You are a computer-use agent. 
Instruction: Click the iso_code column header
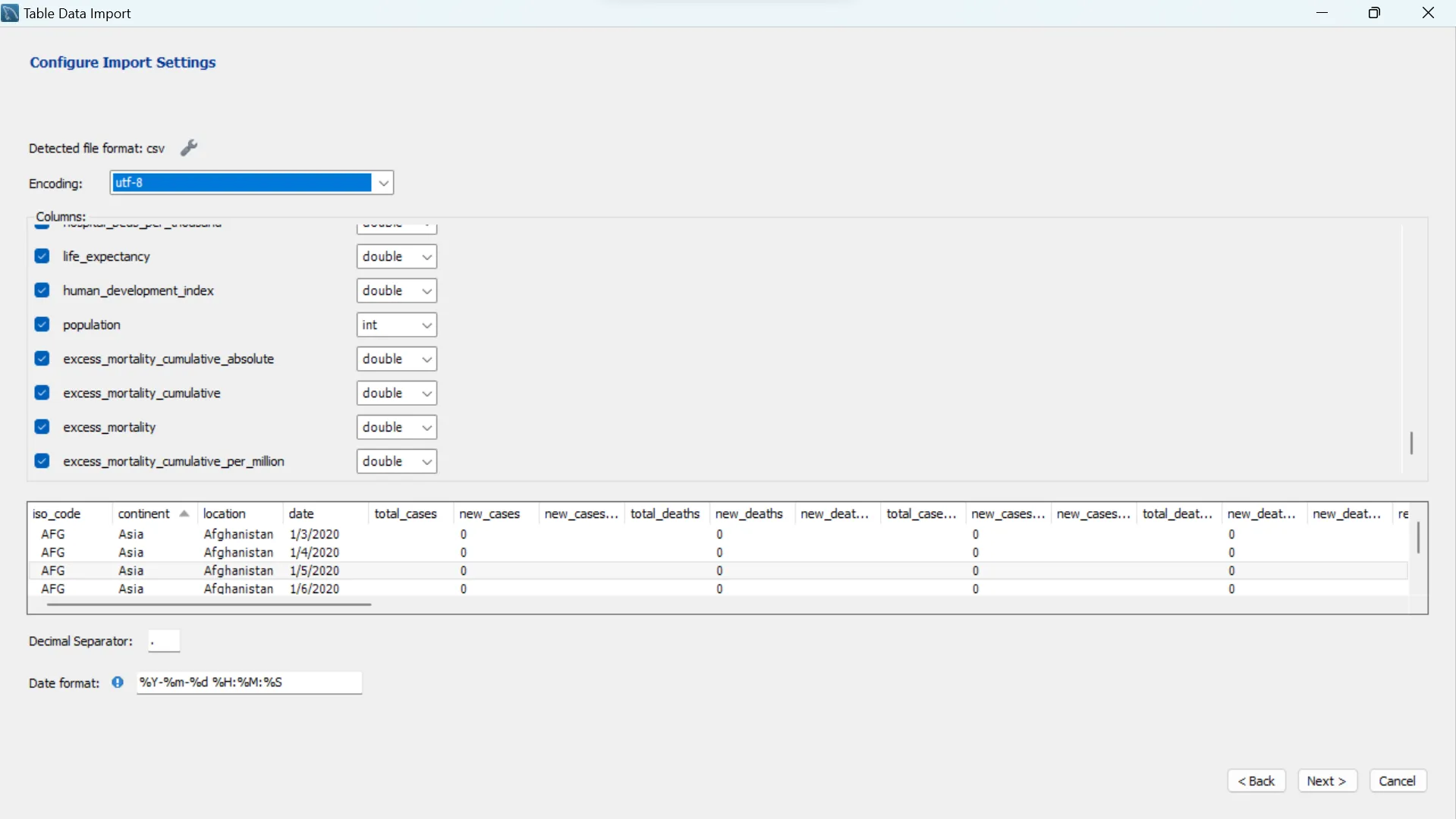(71, 514)
